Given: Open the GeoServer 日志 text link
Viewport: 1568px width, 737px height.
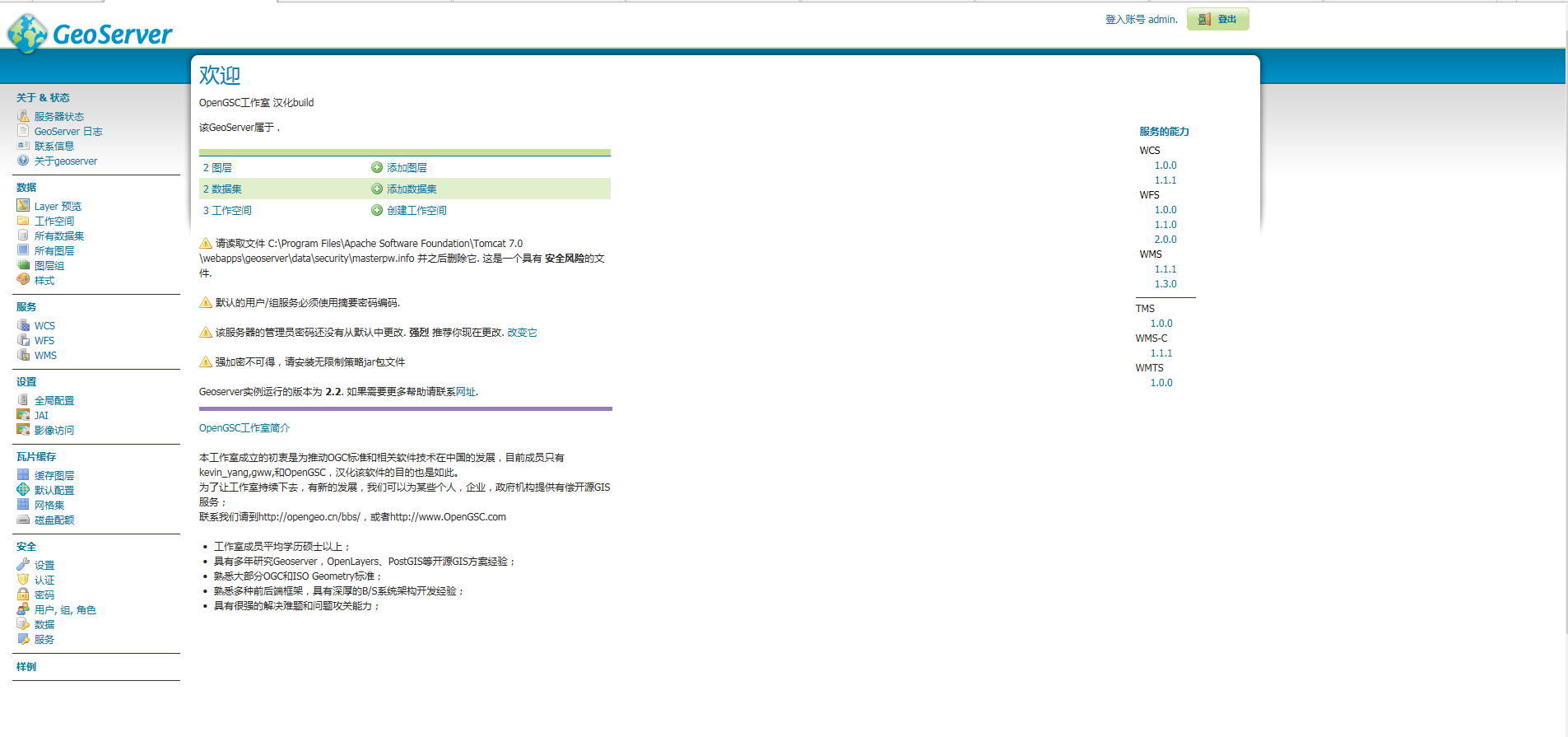Looking at the screenshot, I should (68, 132).
